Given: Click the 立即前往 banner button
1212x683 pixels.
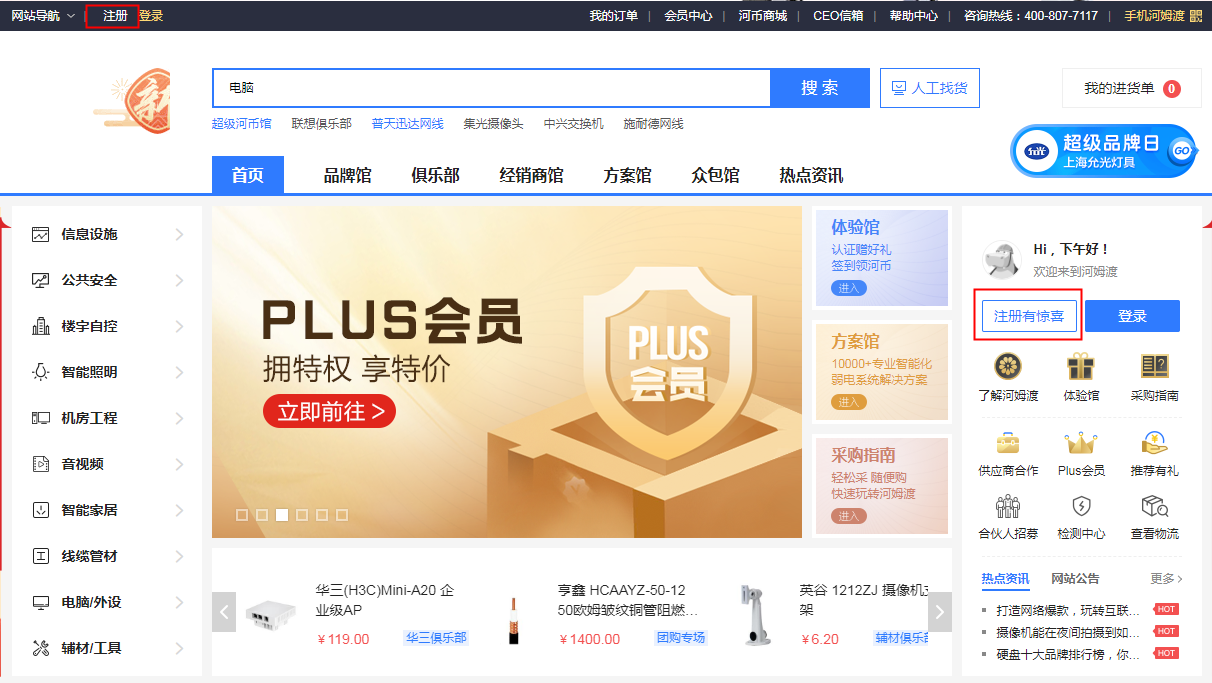Looking at the screenshot, I should click(x=329, y=410).
